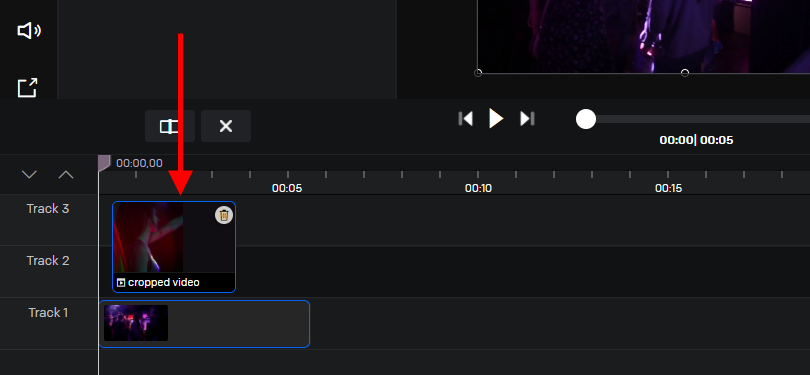Play the video preview
Image resolution: width=810 pixels, height=375 pixels.
496,118
